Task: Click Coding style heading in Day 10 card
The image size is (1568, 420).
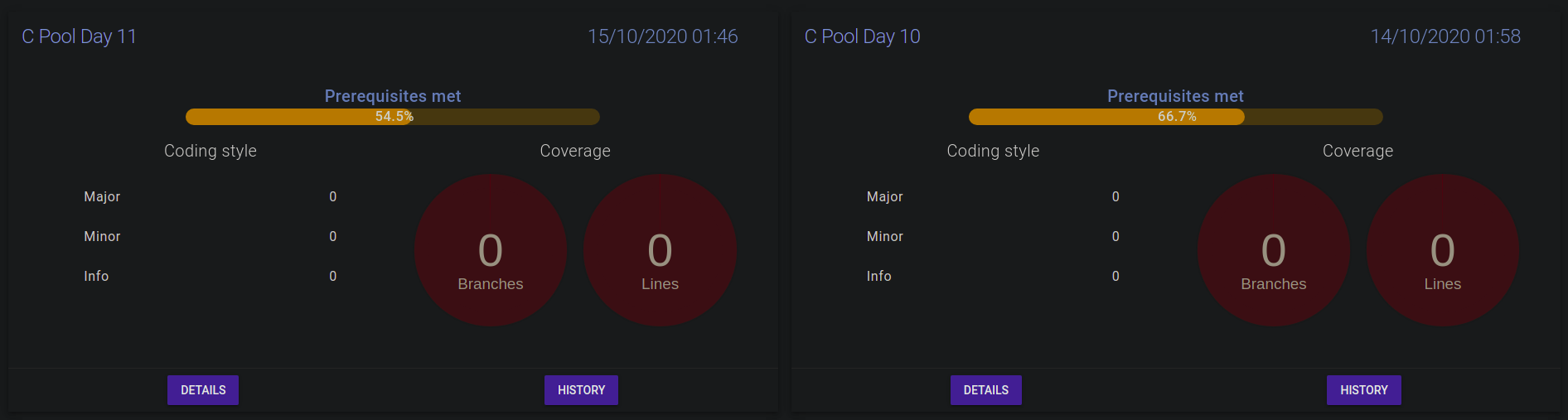Action: (993, 151)
